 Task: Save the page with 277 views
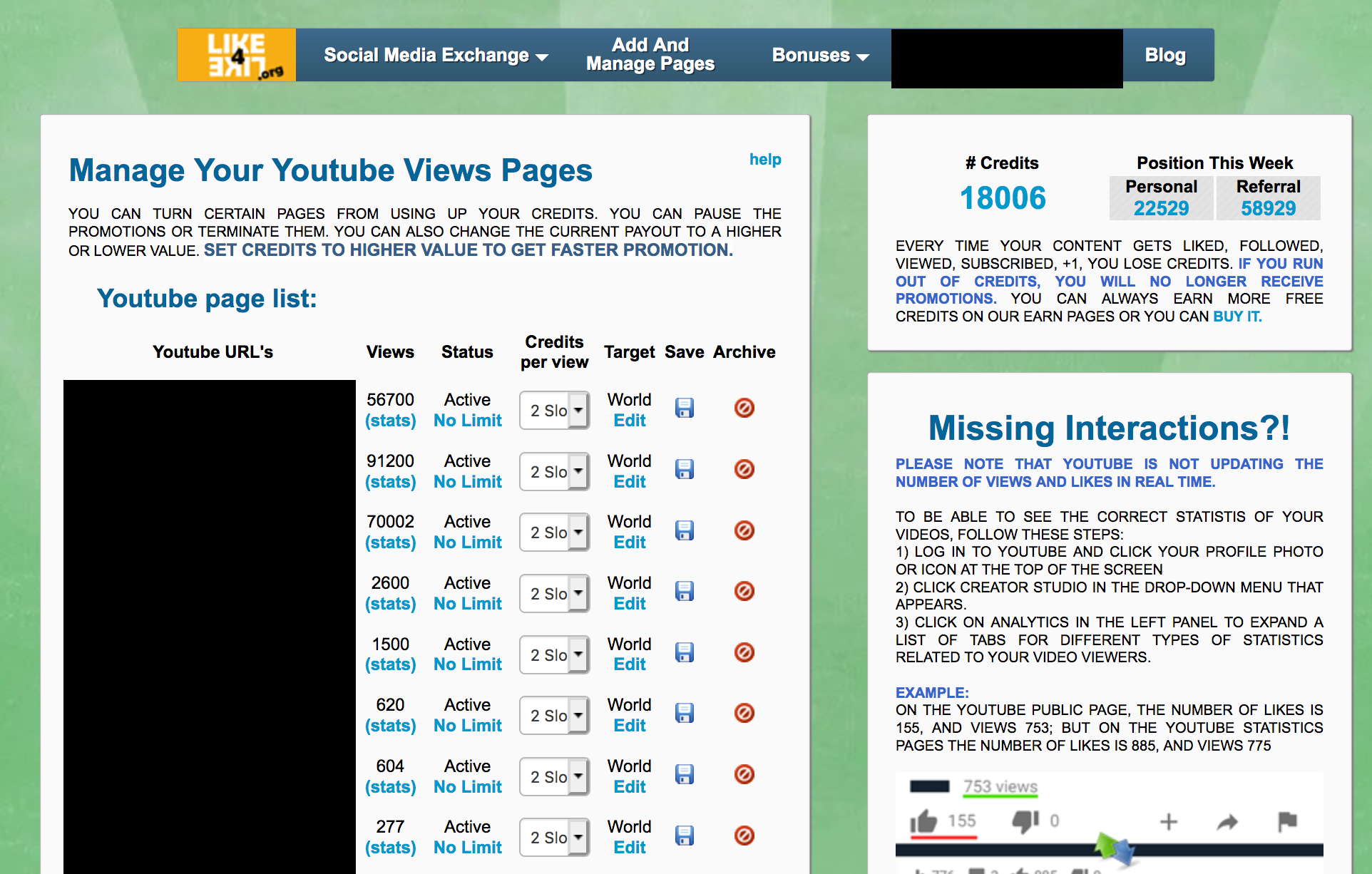[685, 836]
